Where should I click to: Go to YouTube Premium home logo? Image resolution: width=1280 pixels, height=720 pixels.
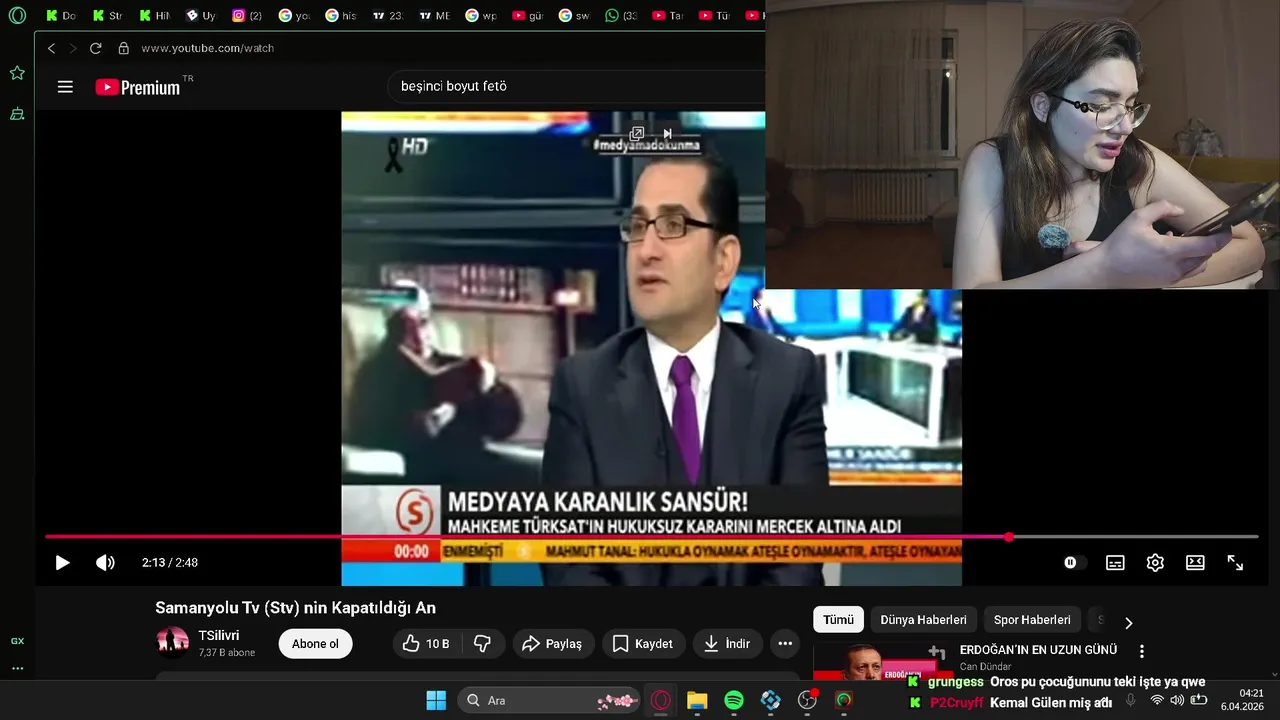coord(138,87)
